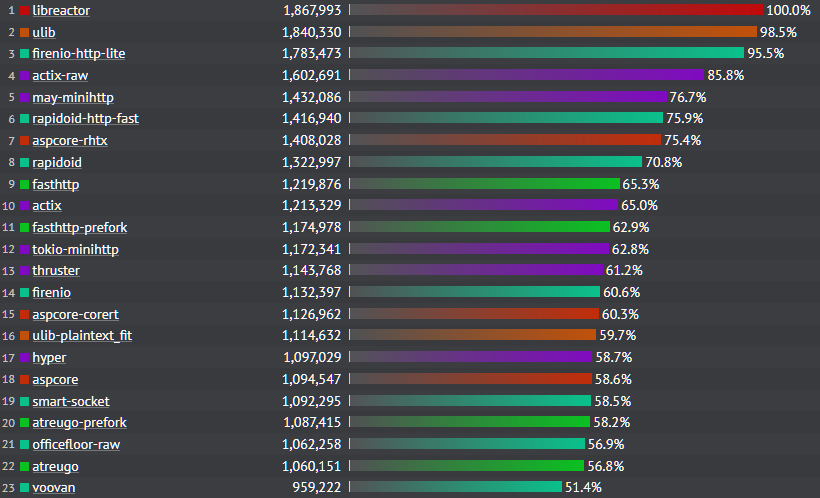
Task: Open the rapidoid framework link
Action: (x=56, y=163)
